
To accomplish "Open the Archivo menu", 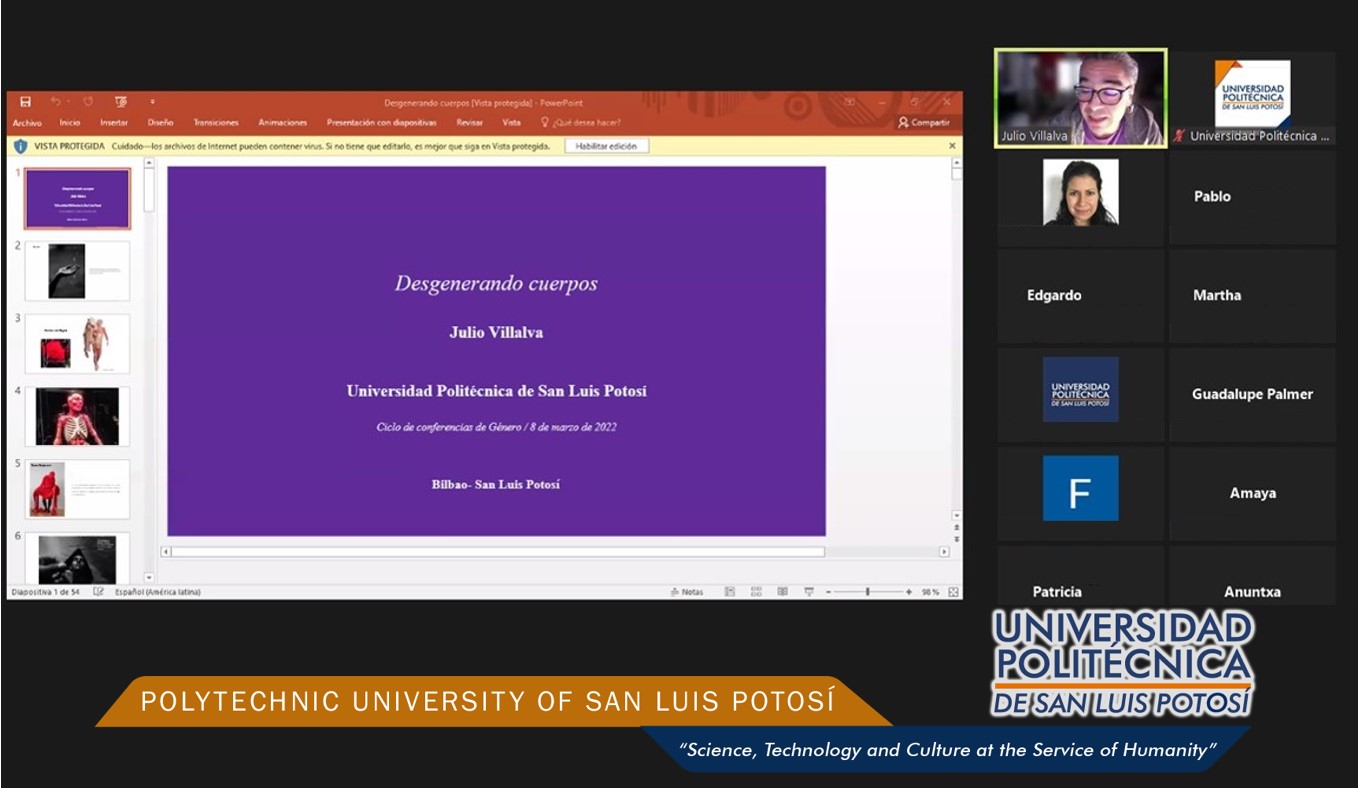I will click(27, 123).
